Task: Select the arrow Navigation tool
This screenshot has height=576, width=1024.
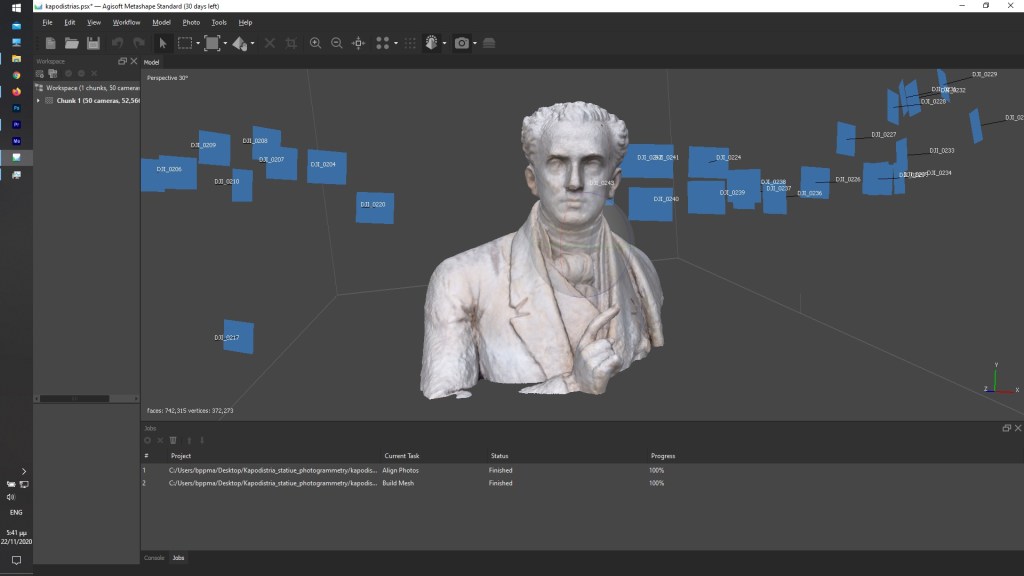Action: (163, 43)
